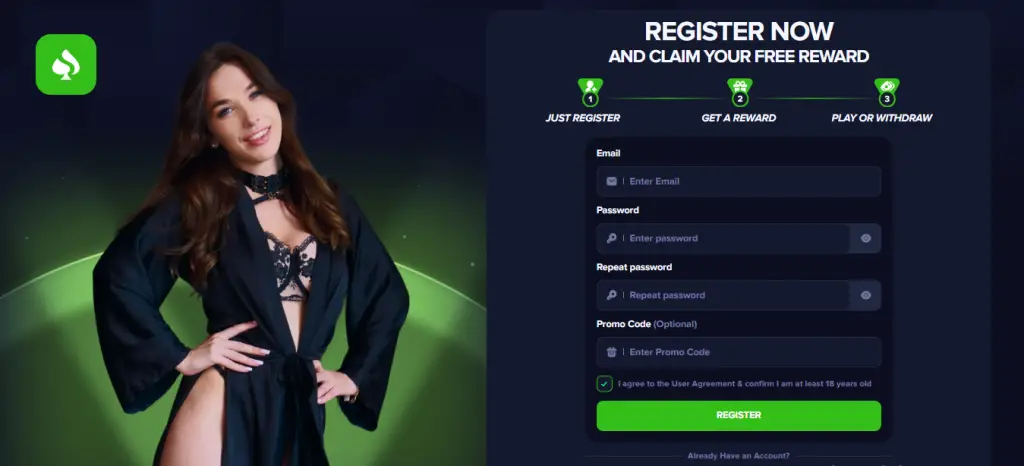Click the envelope icon in Email field
Image resolution: width=1024 pixels, height=466 pixels.
point(611,181)
